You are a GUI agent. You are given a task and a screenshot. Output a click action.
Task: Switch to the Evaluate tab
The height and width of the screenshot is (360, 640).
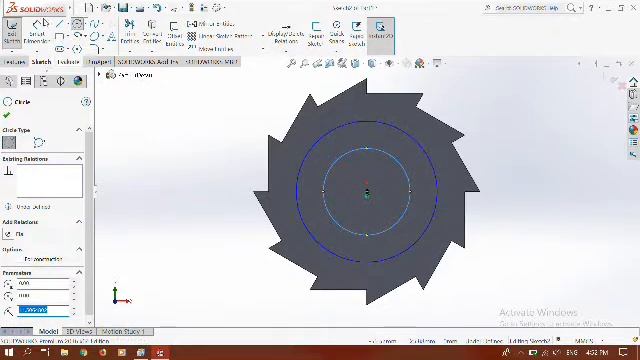tap(68, 62)
